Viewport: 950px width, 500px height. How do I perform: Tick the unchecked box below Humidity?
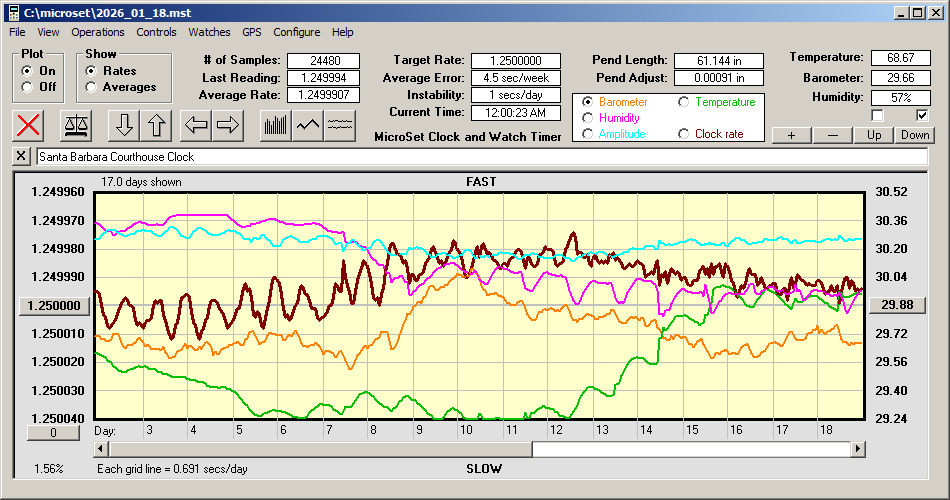[x=878, y=116]
